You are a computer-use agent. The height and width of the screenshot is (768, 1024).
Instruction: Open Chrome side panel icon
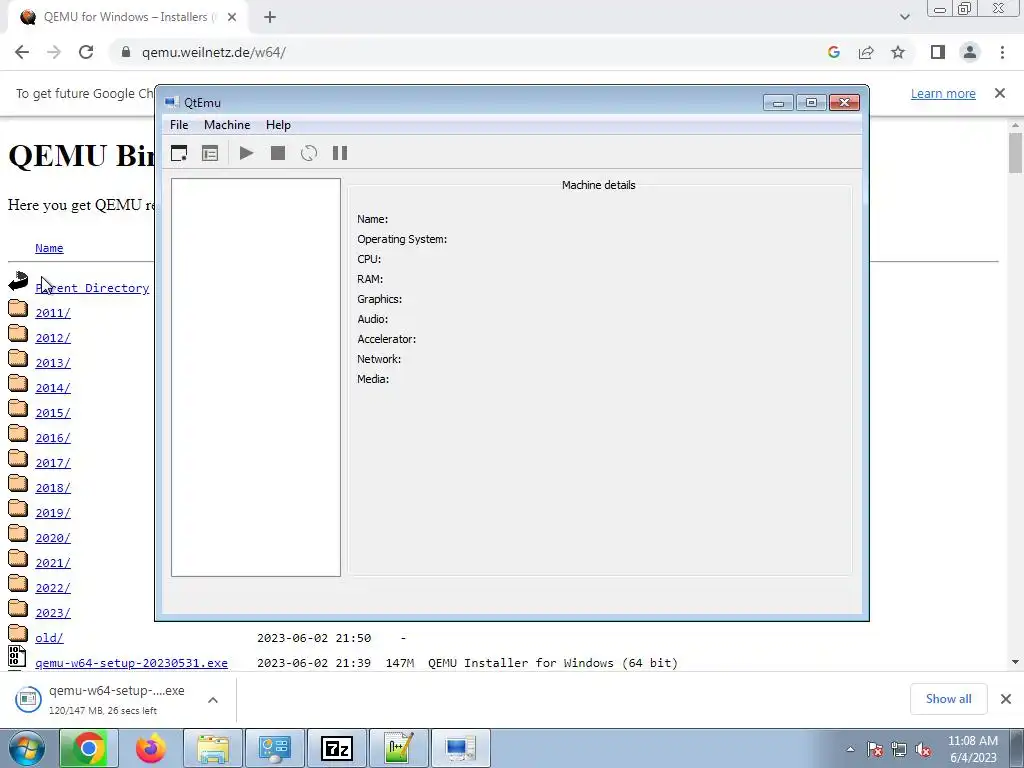pyautogui.click(x=938, y=52)
